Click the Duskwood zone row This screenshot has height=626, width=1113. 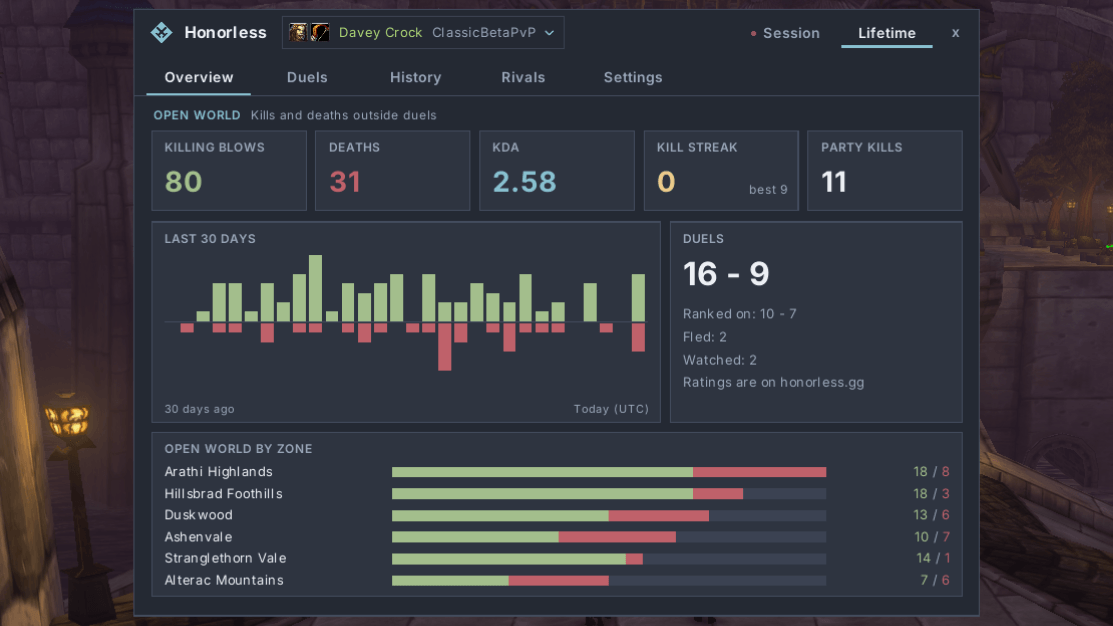point(557,515)
